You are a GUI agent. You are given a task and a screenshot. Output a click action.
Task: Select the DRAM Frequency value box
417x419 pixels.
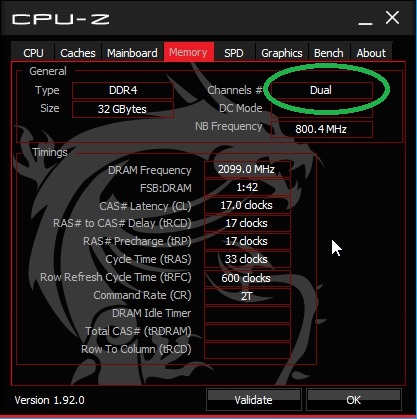(247, 169)
